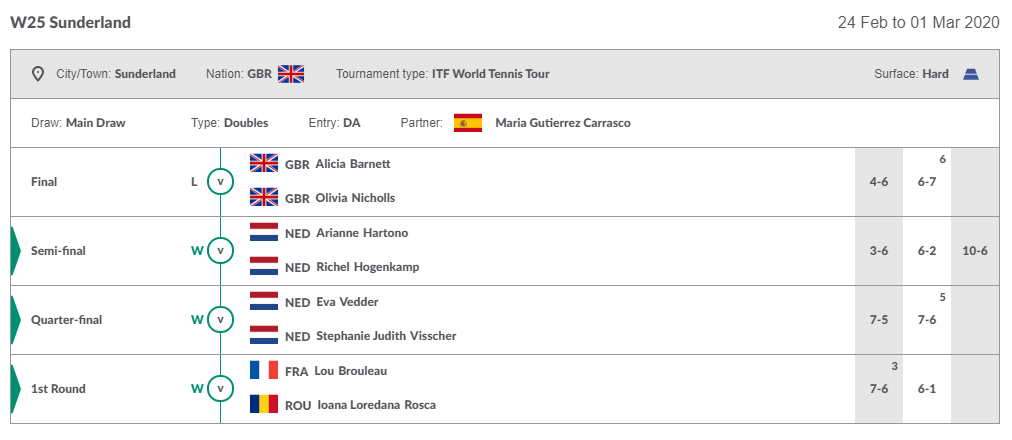
Task: Open Richel Hogenkamp player profile
Action: (368, 267)
